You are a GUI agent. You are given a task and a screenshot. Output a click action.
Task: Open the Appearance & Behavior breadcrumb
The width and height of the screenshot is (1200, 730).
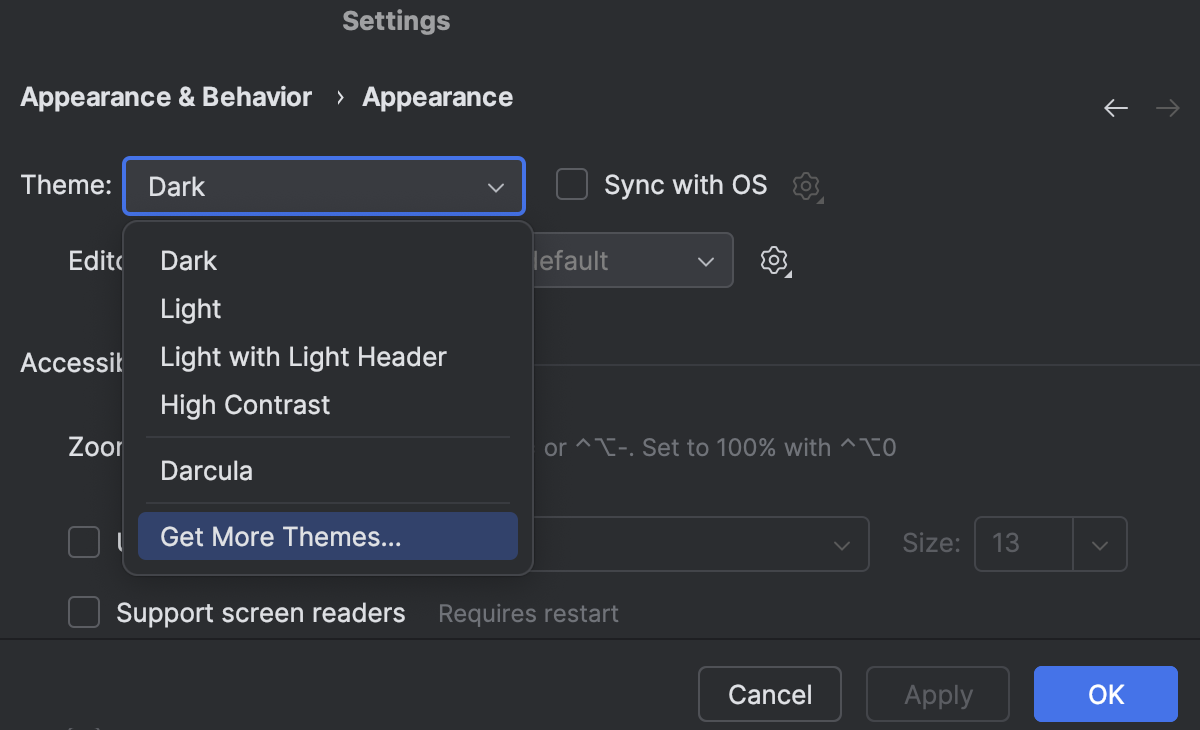[x=166, y=96]
